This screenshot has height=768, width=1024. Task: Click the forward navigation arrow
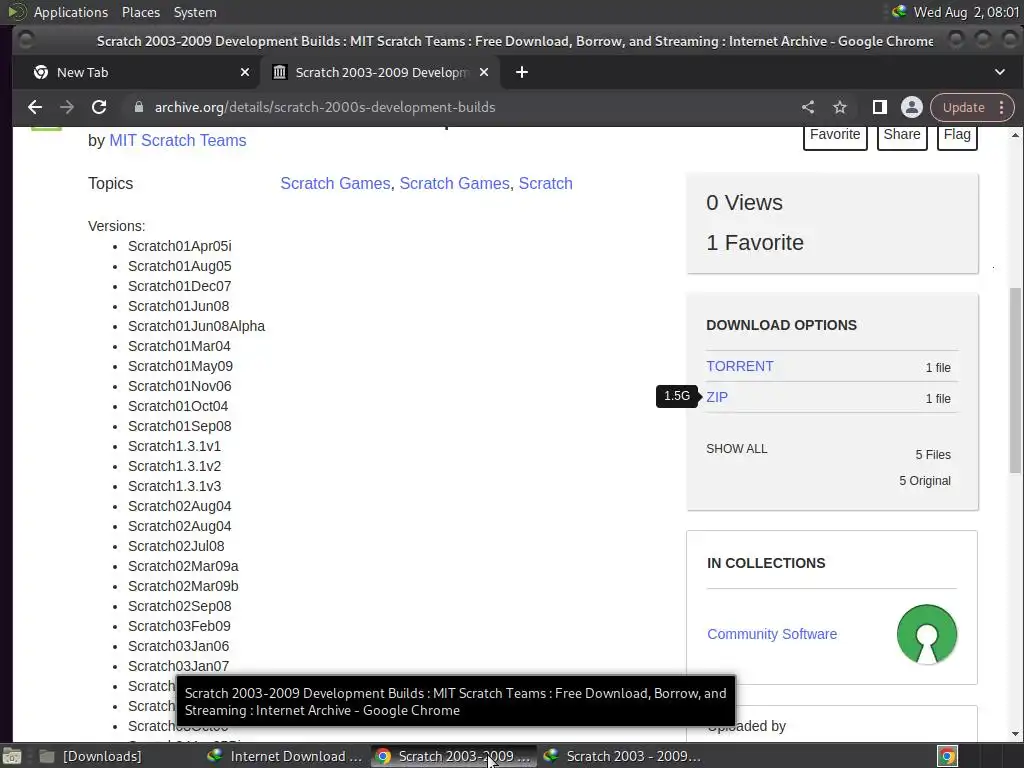[x=67, y=107]
